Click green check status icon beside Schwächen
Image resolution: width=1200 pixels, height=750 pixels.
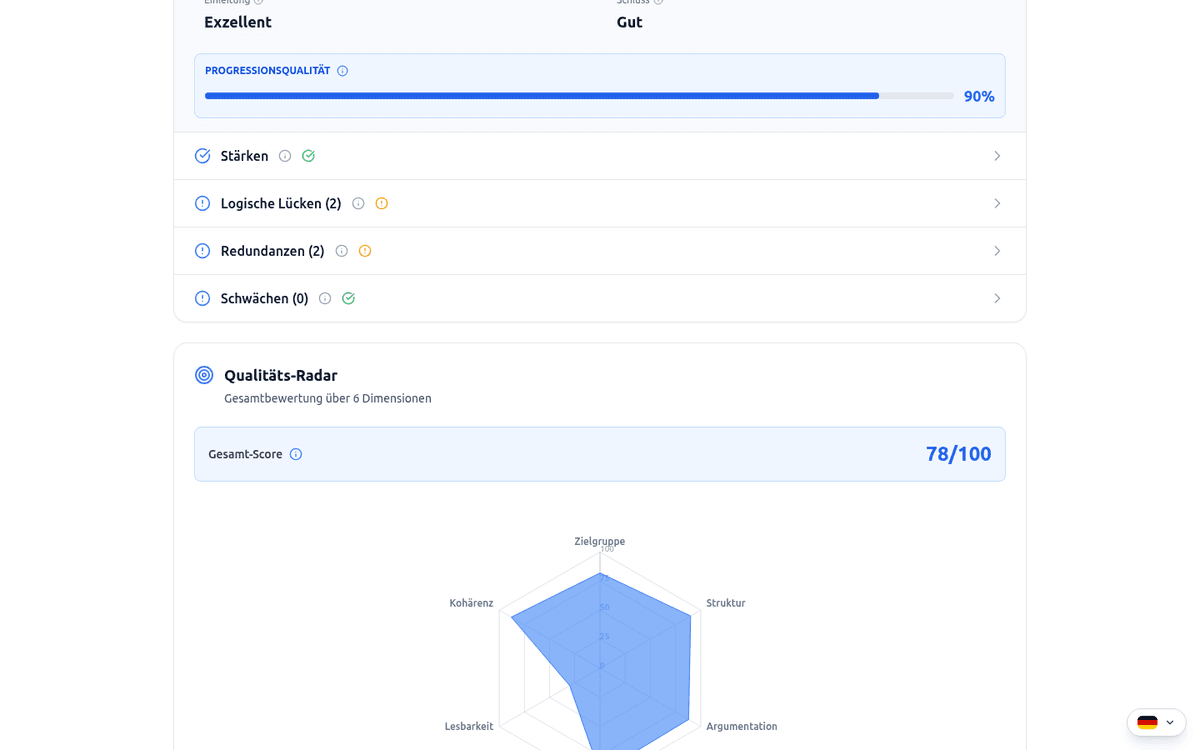point(348,299)
